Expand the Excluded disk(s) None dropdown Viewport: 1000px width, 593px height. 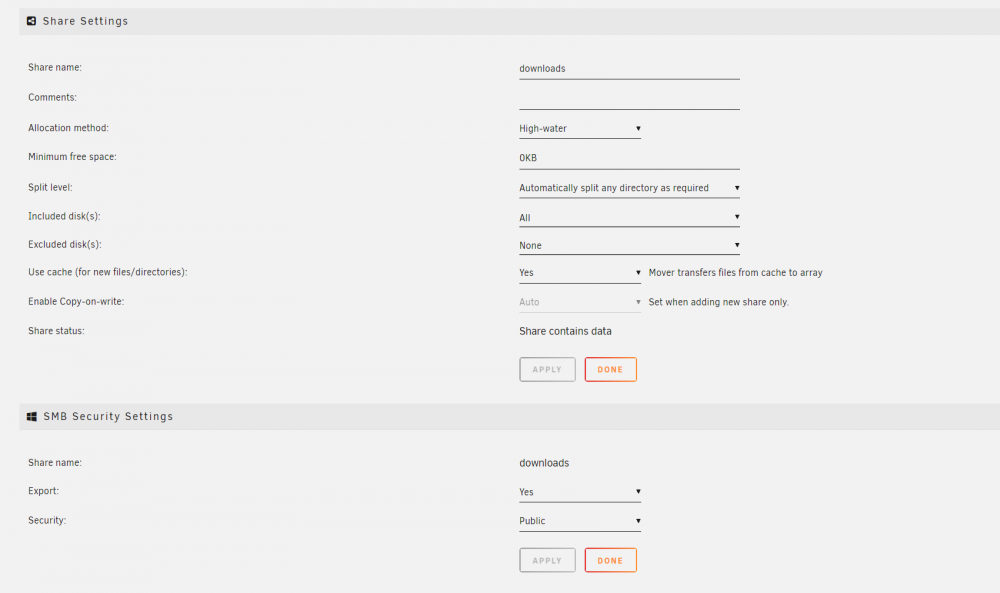[629, 245]
